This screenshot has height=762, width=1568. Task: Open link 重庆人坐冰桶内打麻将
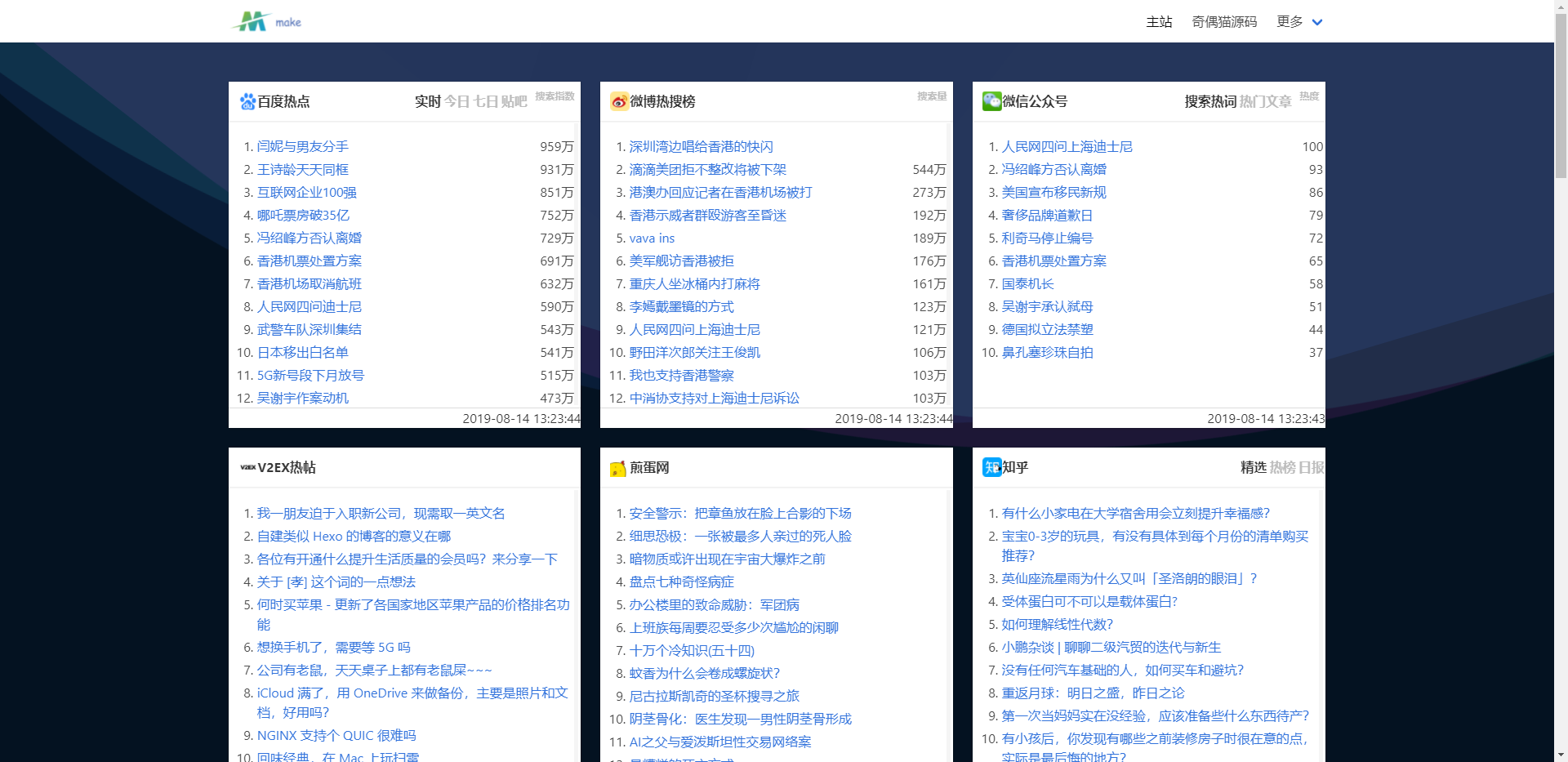click(695, 283)
